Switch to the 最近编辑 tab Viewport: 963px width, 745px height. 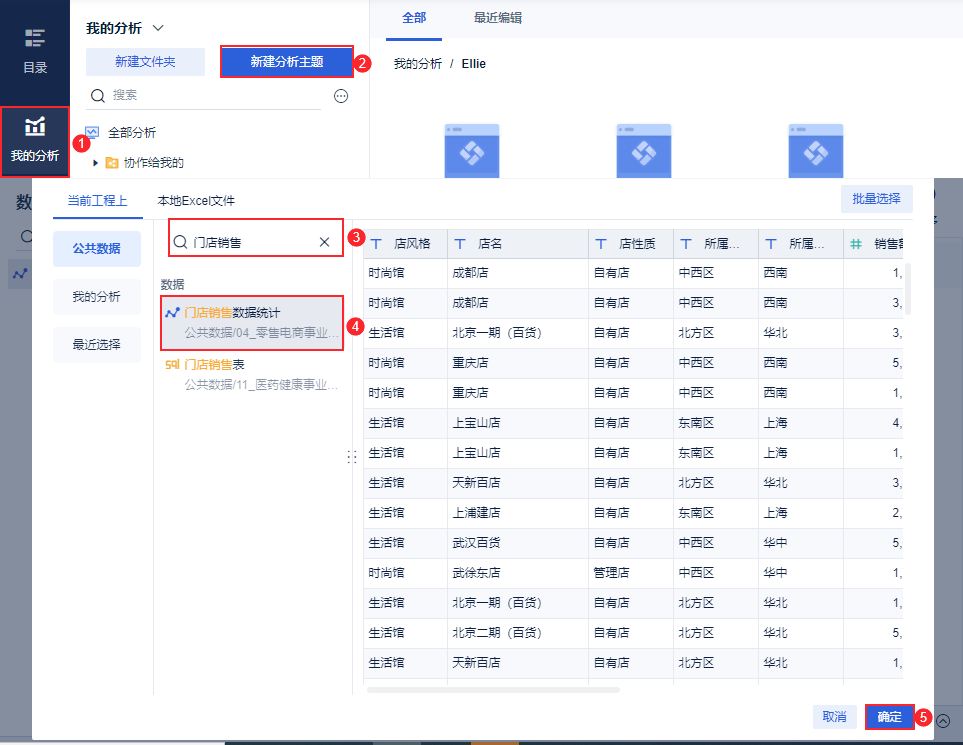[x=497, y=18]
